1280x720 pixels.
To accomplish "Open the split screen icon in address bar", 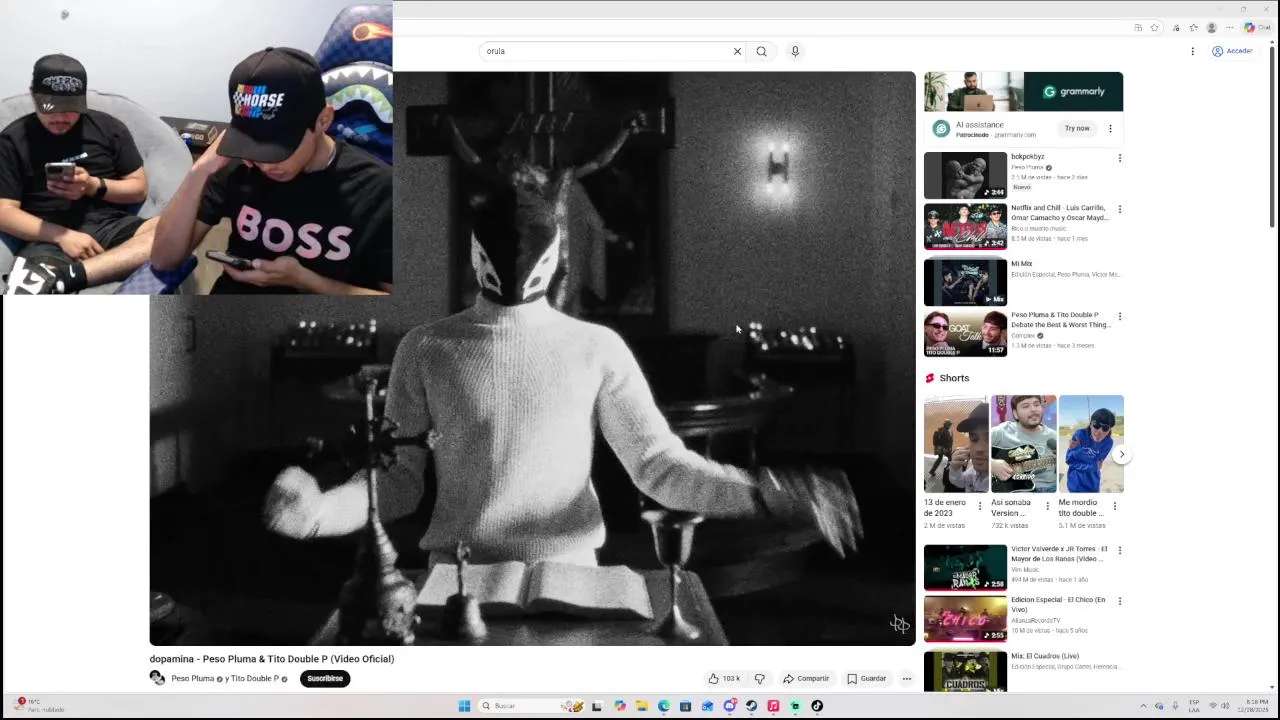I will pyautogui.click(x=1138, y=28).
